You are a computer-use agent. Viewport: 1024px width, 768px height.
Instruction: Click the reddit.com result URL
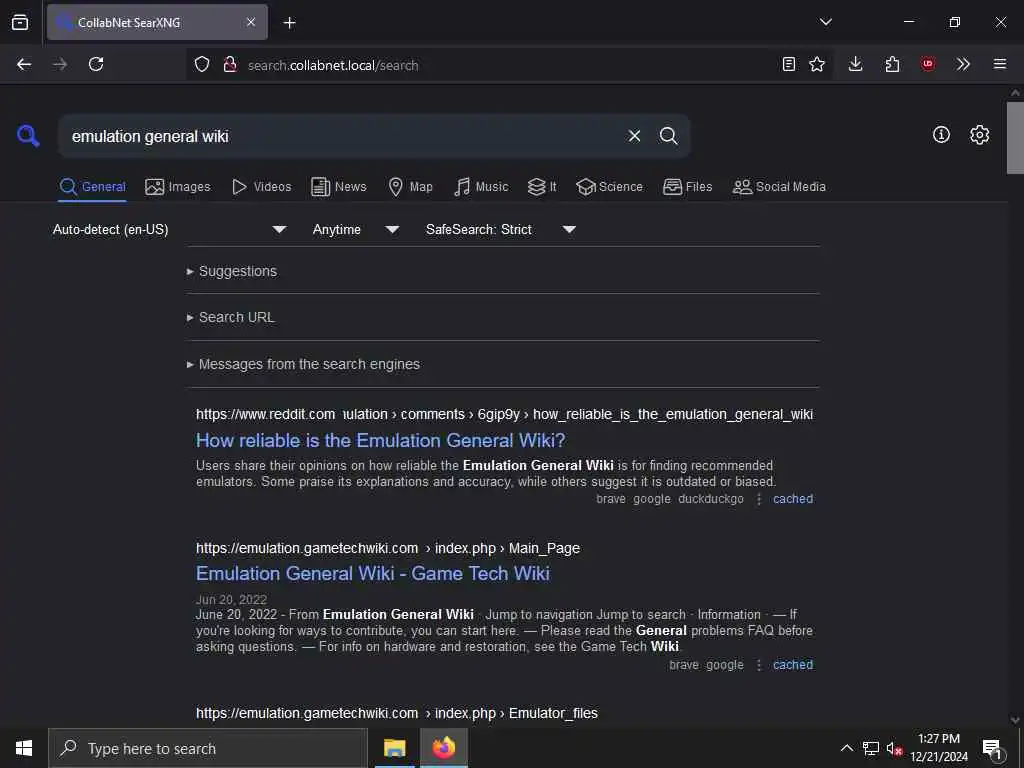click(x=504, y=414)
